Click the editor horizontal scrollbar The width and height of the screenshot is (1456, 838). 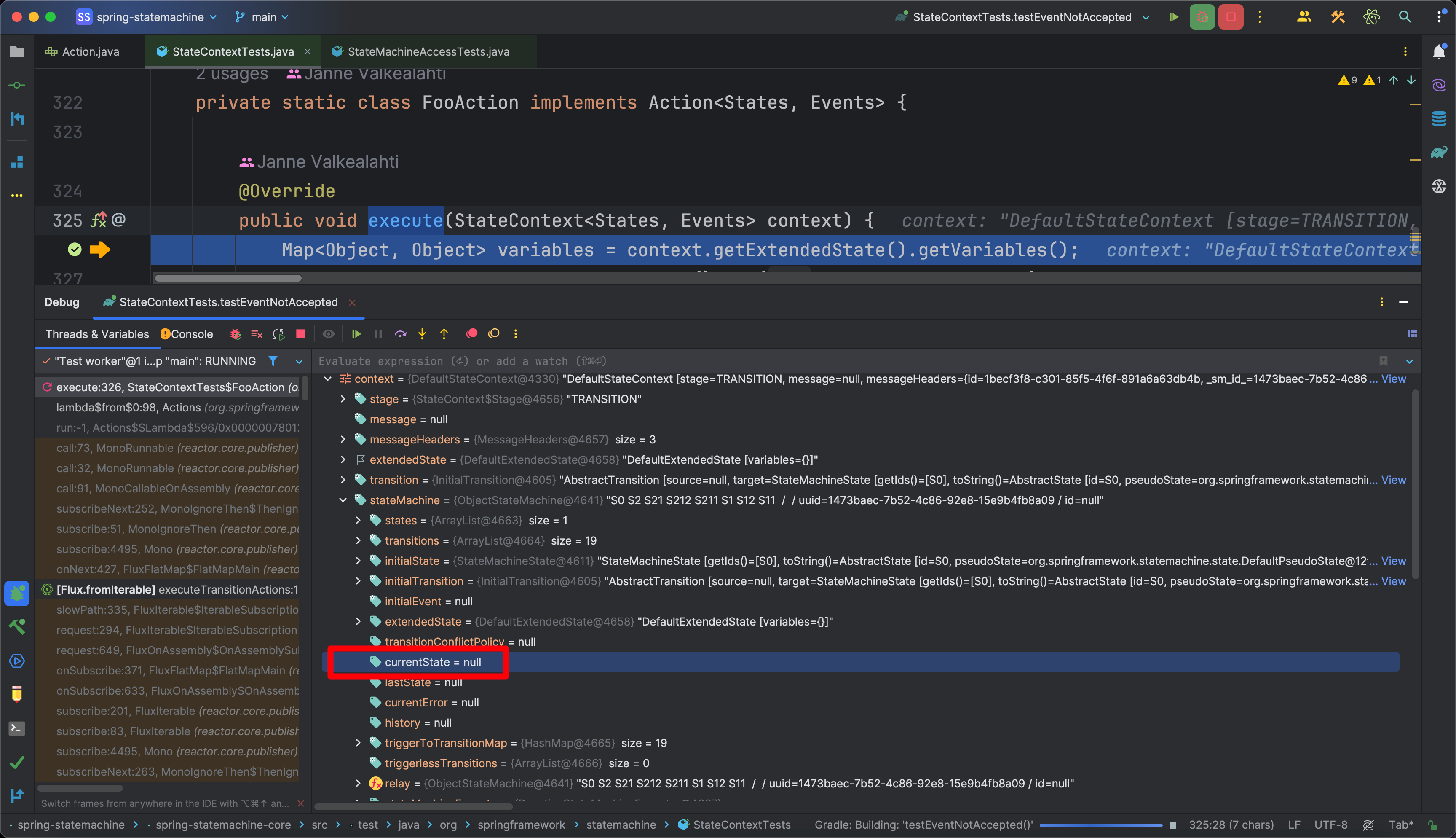pyautogui.click(x=228, y=279)
